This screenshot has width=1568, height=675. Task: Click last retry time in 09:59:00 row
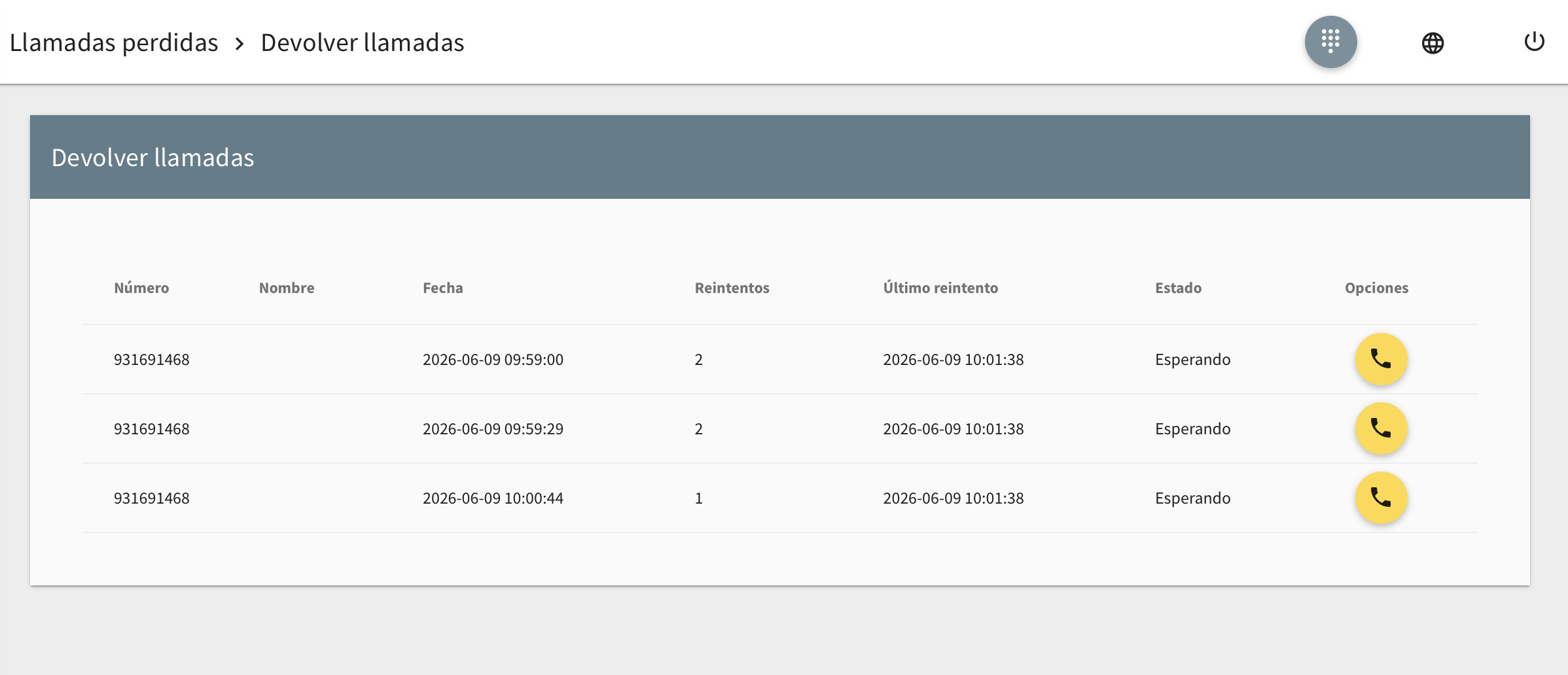pos(953,360)
